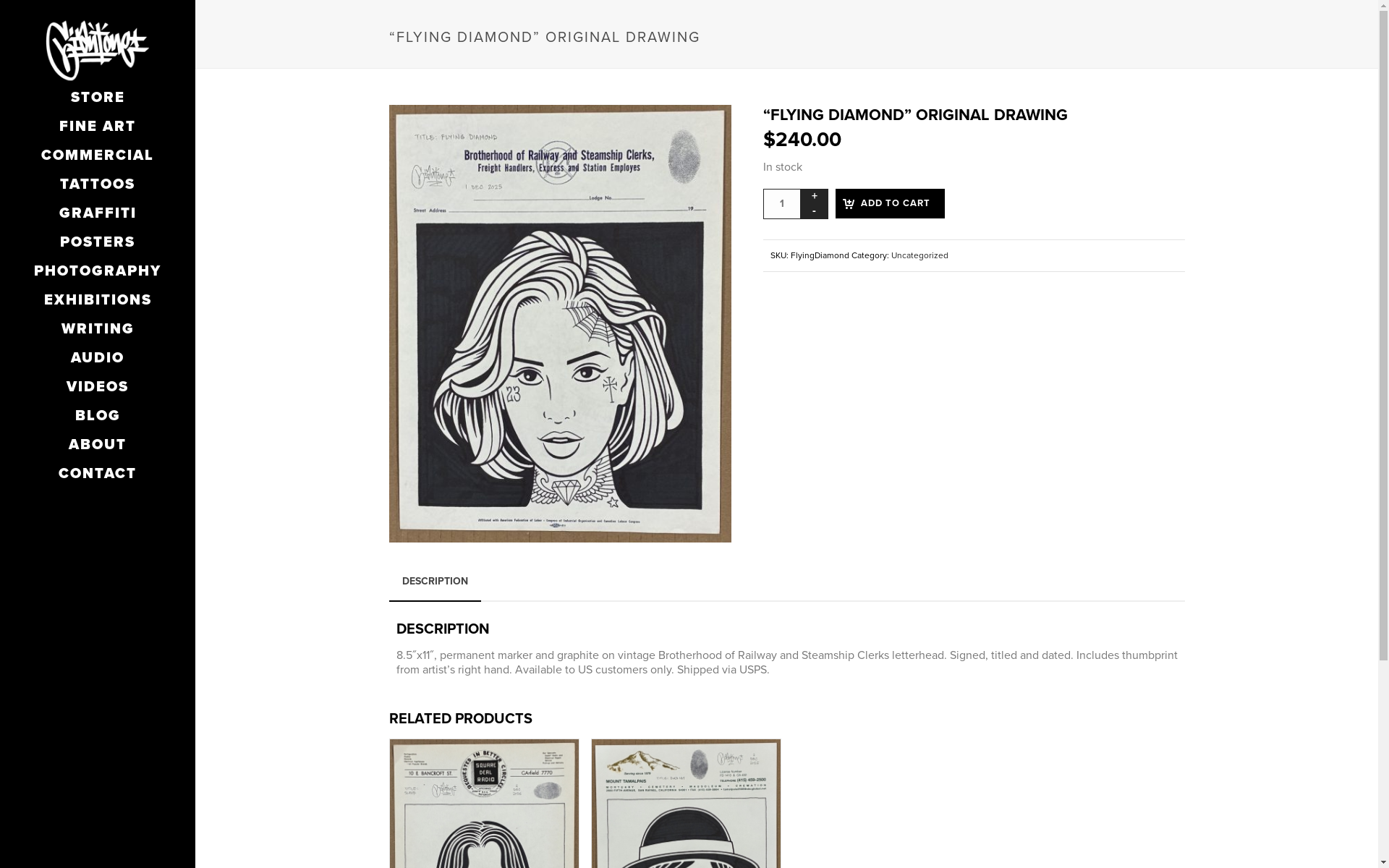Go to the Blog

coord(98,415)
